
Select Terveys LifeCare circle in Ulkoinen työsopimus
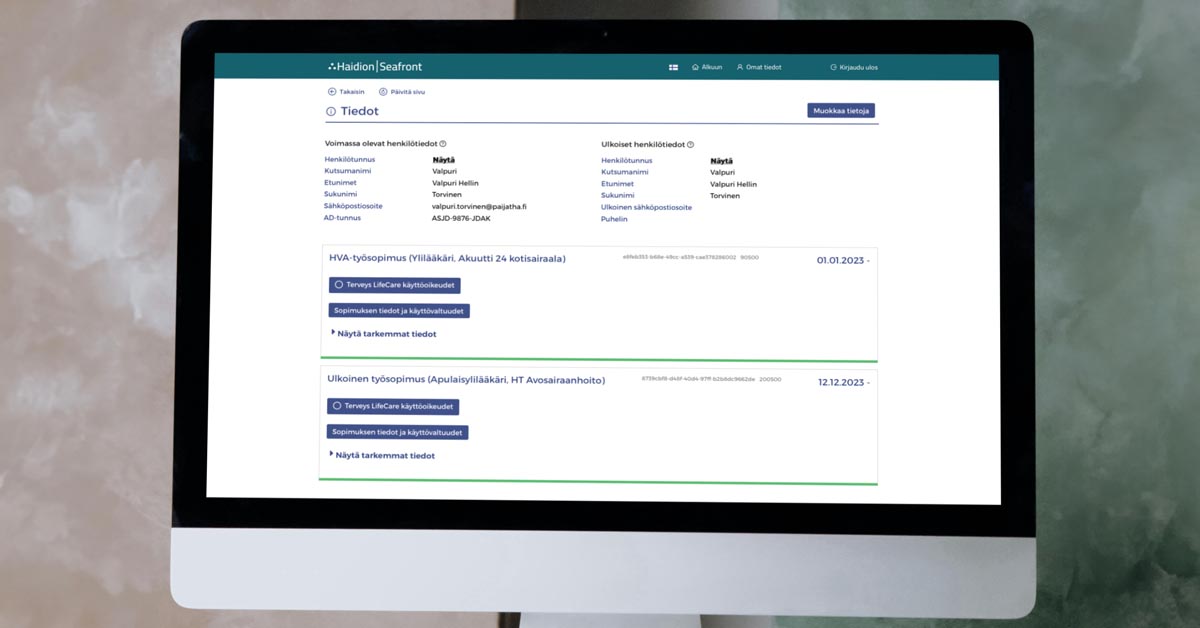(337, 406)
